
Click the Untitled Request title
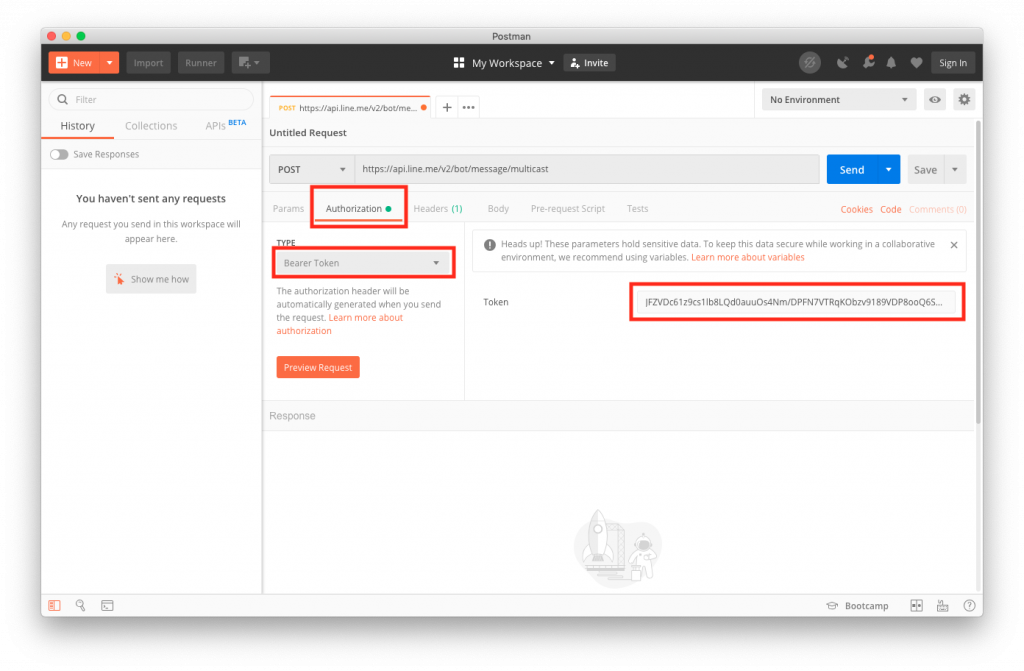pyautogui.click(x=308, y=133)
